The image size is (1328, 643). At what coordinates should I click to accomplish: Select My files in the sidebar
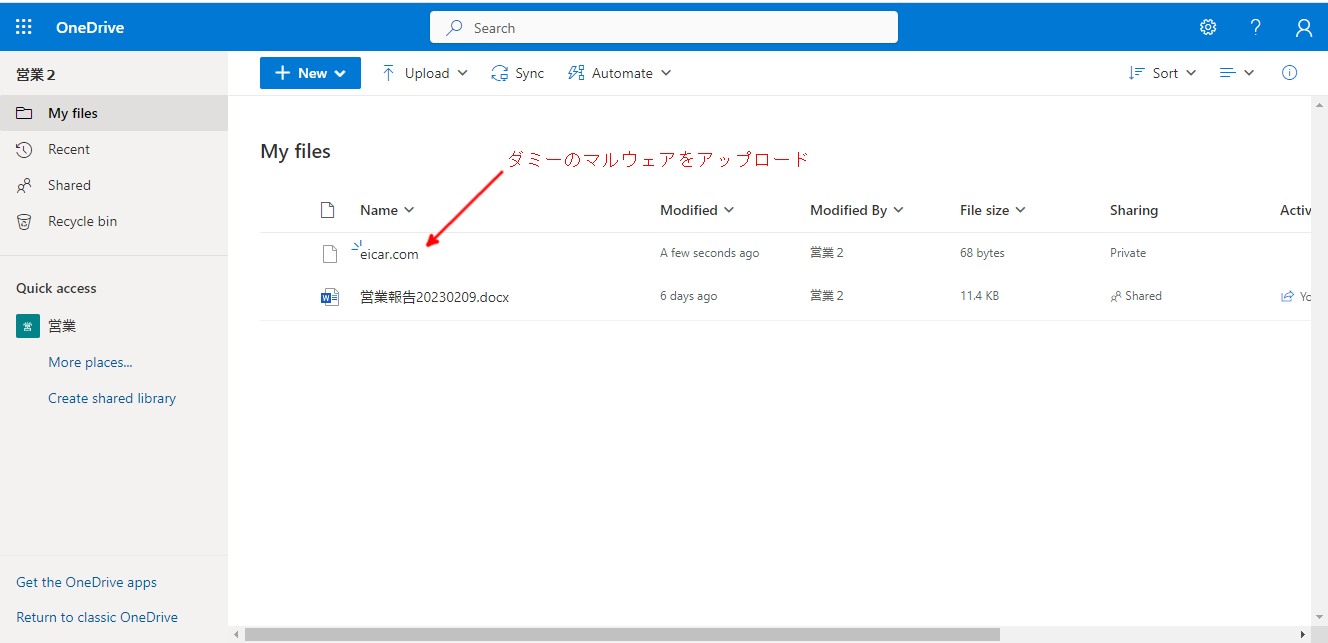click(x=114, y=113)
